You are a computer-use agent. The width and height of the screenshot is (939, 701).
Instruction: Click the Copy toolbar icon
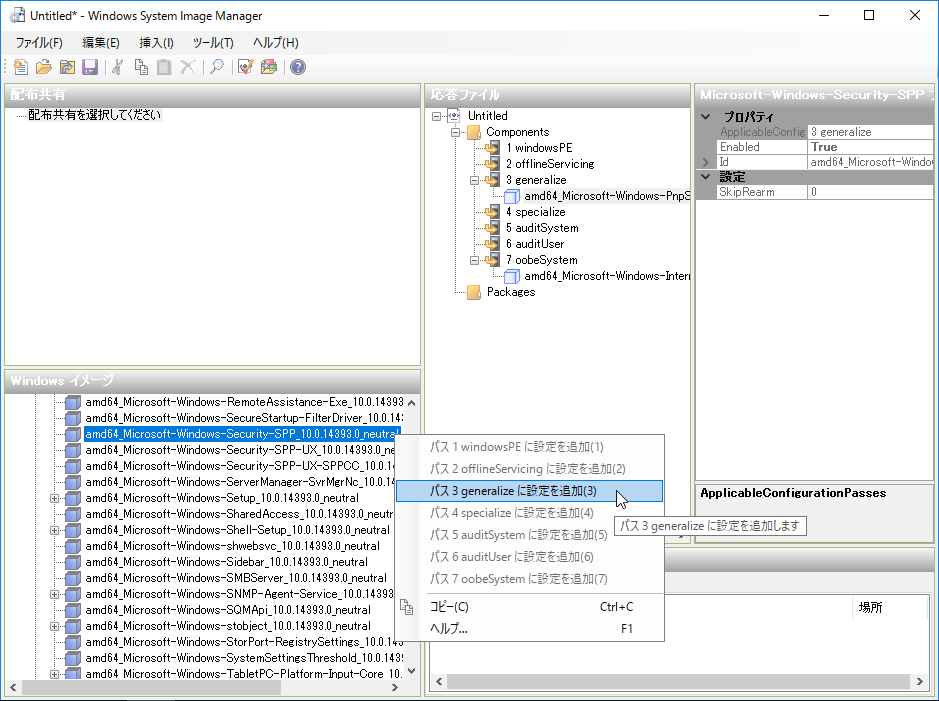pyautogui.click(x=141, y=67)
